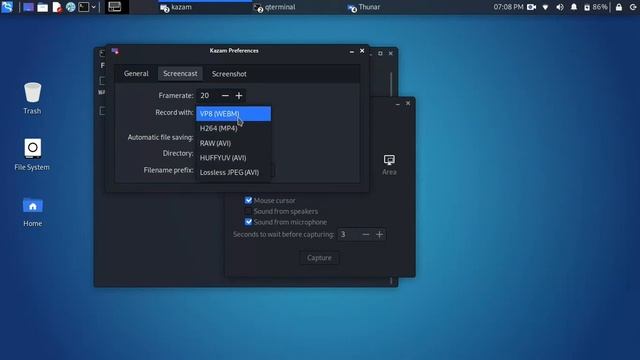Click the Kazam Preferences title icon

click(x=115, y=51)
